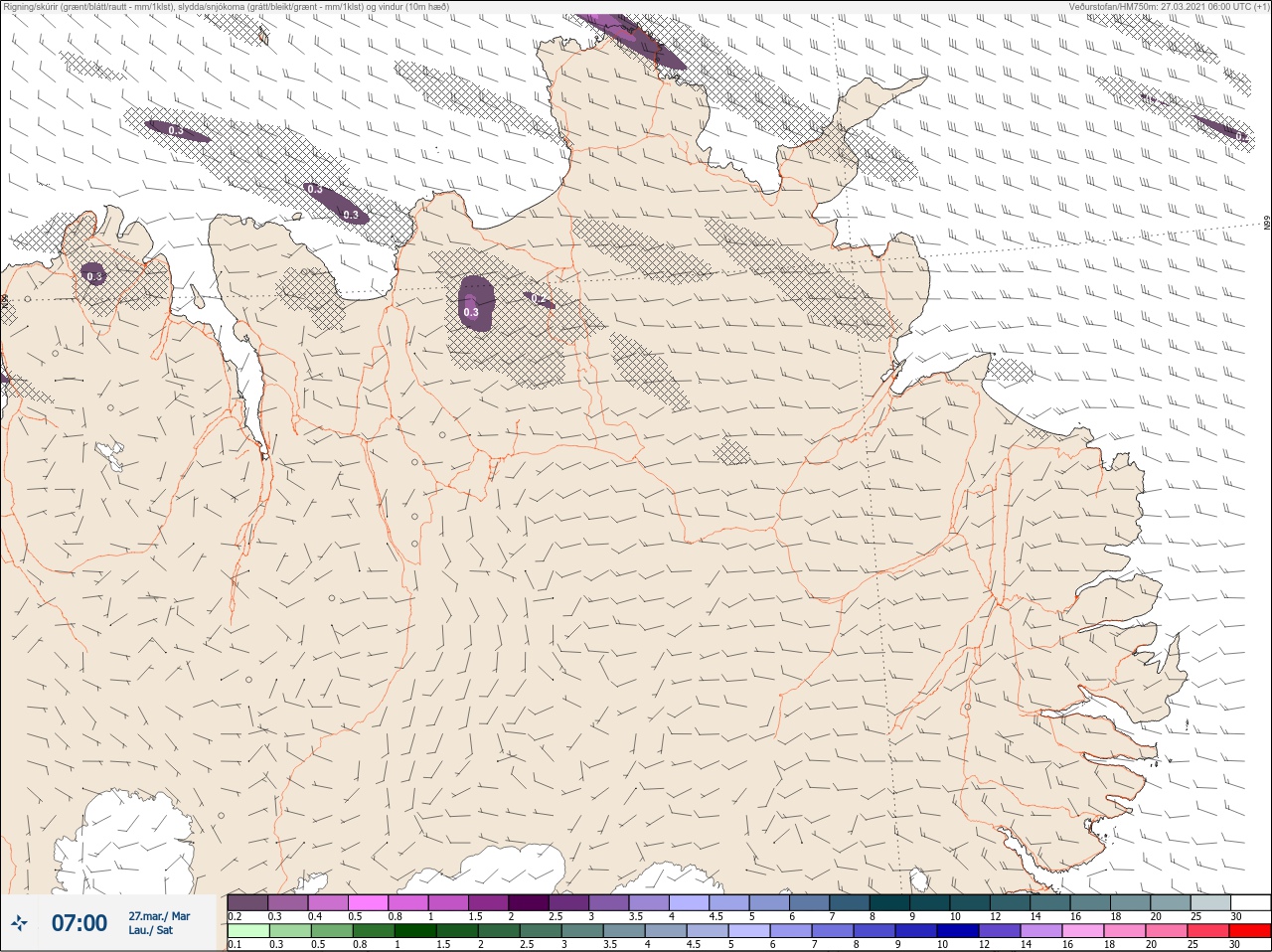Click the '66N' latitude label on right edge
This screenshot has height=952, width=1272.
click(1267, 224)
